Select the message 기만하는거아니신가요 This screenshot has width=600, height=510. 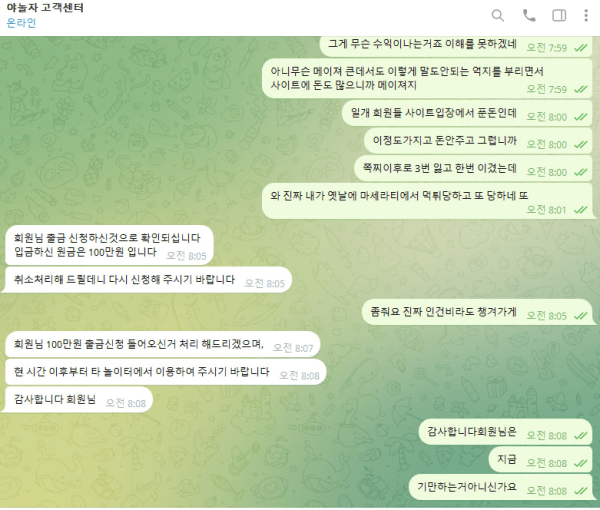click(x=501, y=487)
